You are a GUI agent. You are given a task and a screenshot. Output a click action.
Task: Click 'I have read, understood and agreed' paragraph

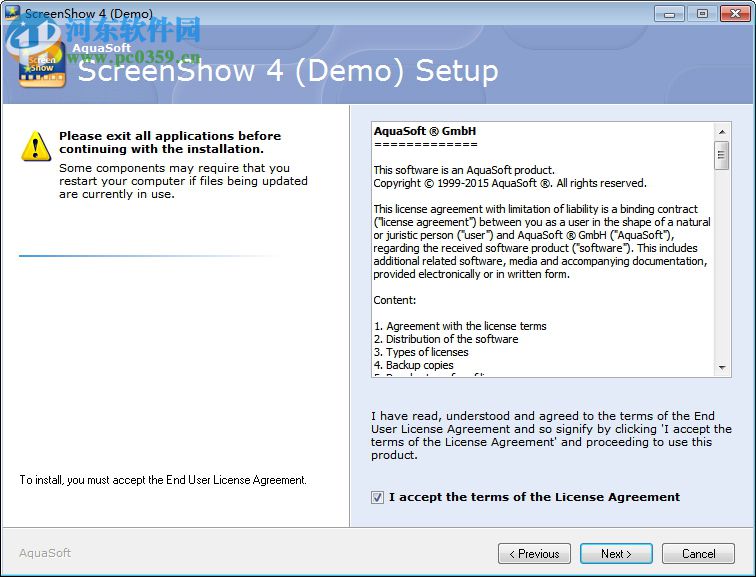551,435
